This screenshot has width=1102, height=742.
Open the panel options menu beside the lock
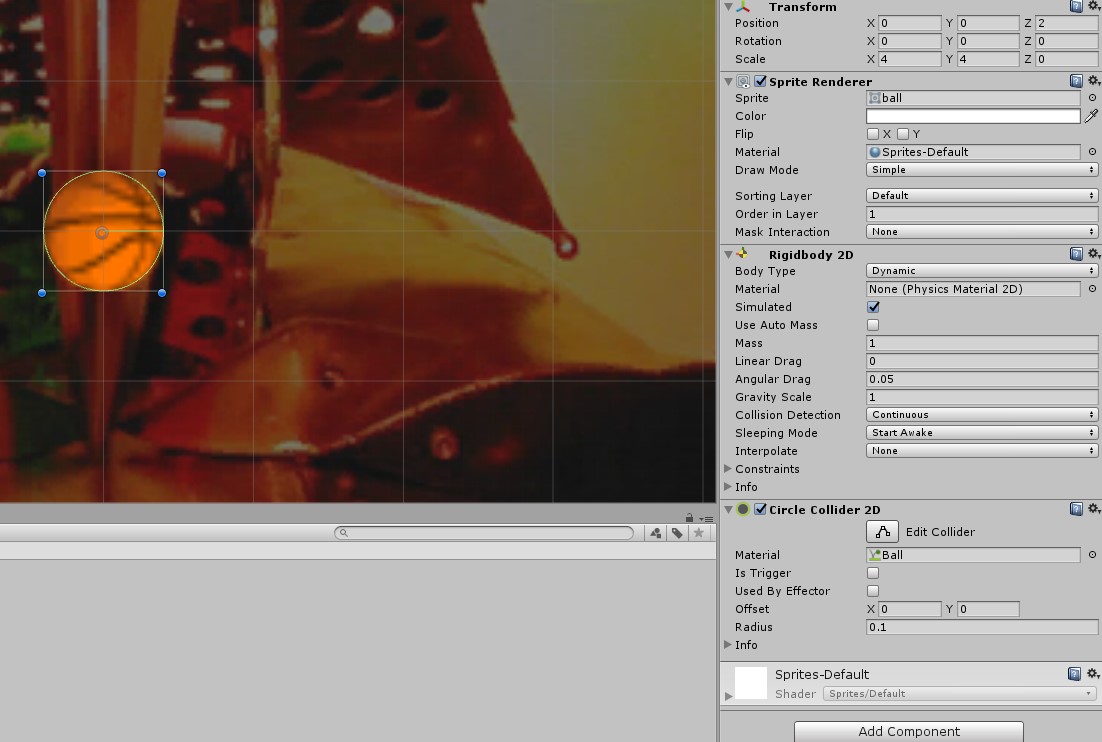(x=705, y=517)
